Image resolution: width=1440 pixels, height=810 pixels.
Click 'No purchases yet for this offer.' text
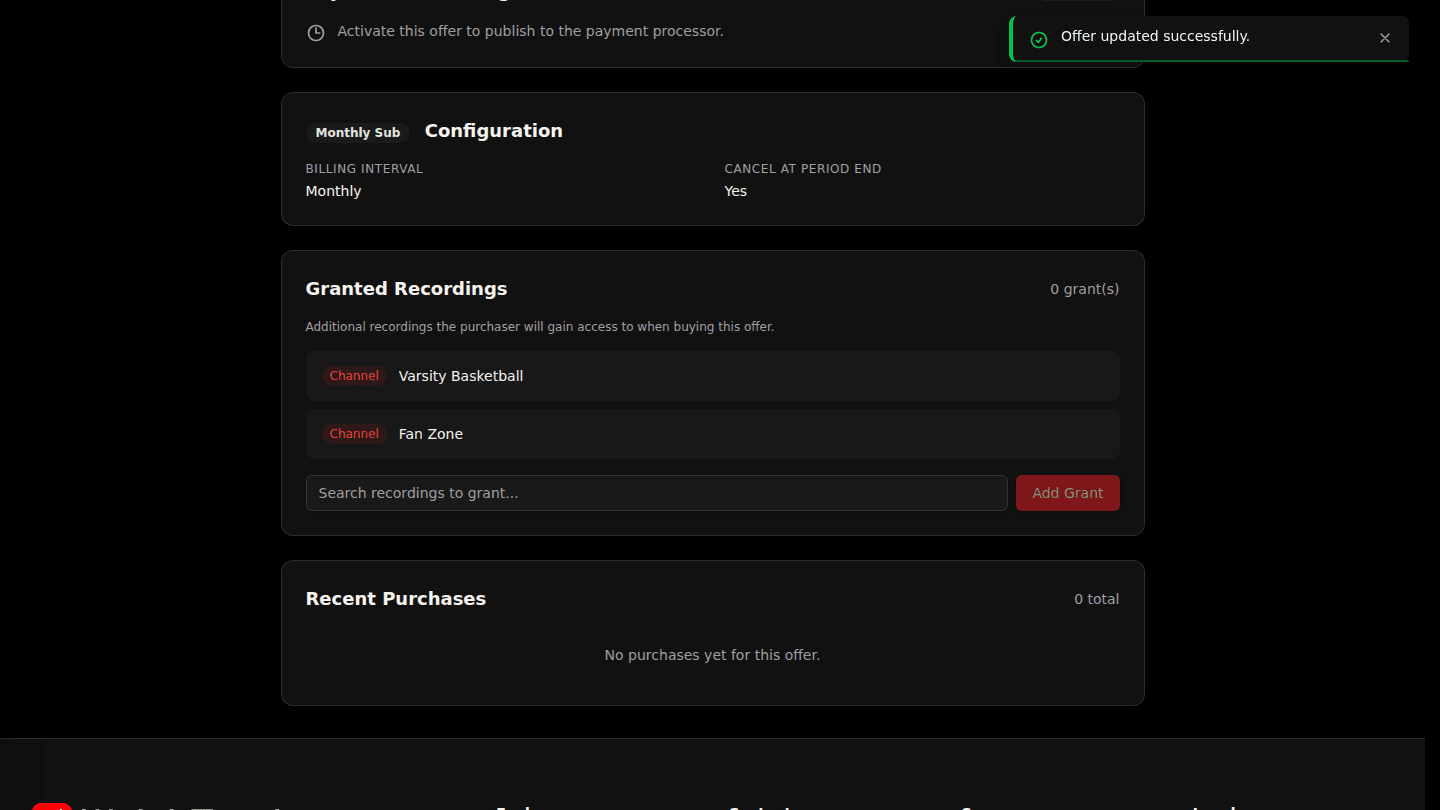click(x=712, y=655)
